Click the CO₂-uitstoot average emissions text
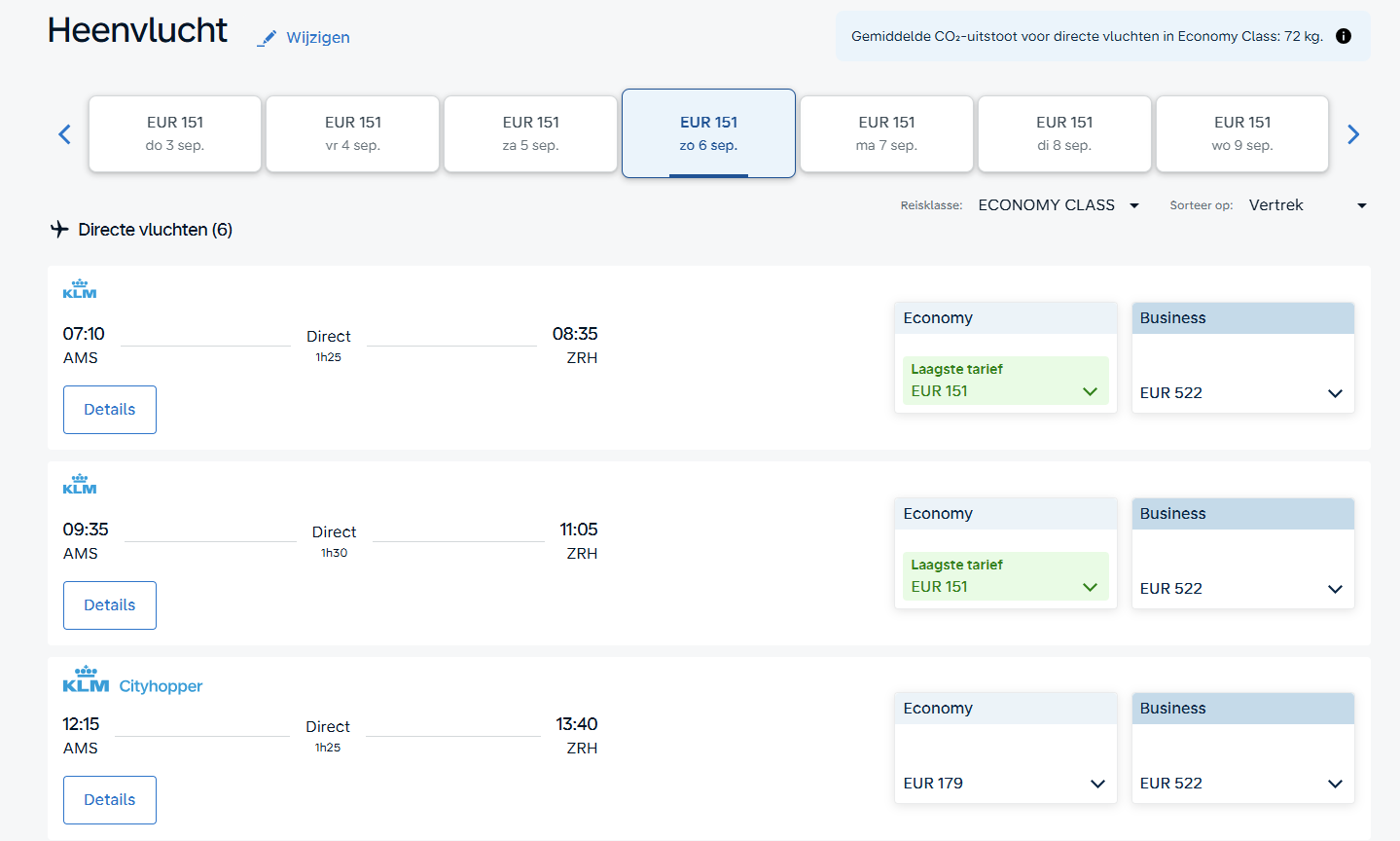Image resolution: width=1400 pixels, height=841 pixels. click(1088, 36)
